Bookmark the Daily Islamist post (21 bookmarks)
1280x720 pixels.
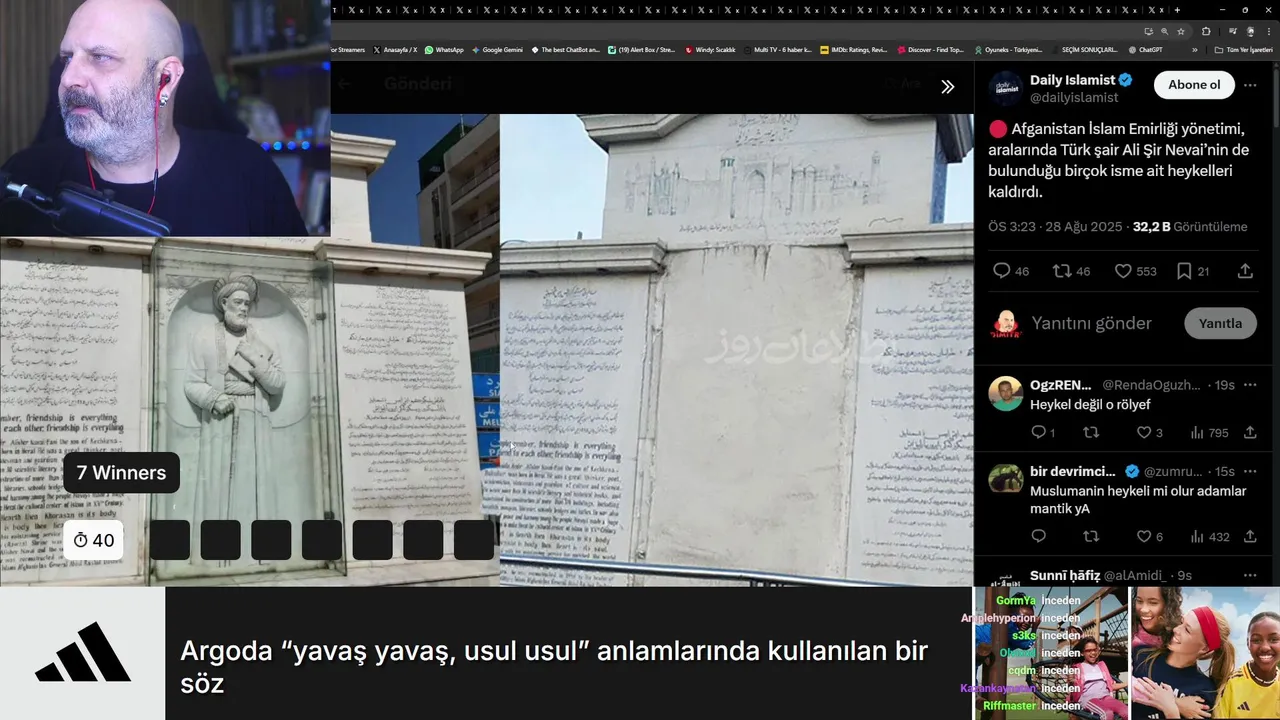[1192, 271]
